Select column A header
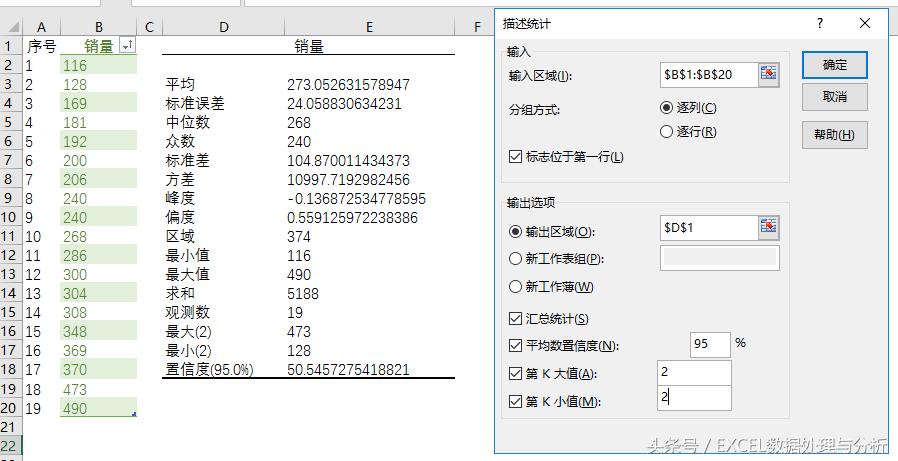Viewport: 898px width, 461px height. (x=41, y=27)
